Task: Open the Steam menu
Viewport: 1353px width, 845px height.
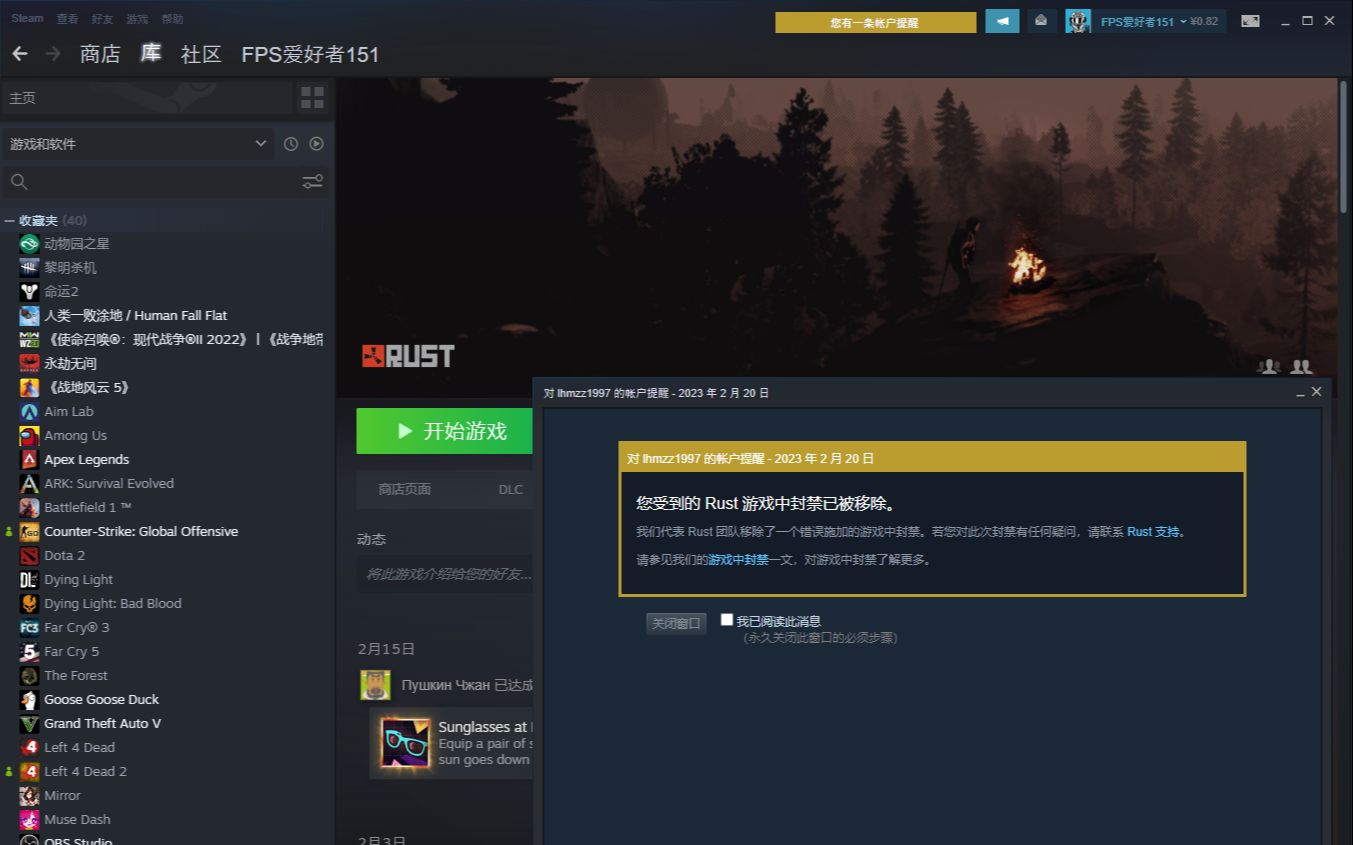Action: pyautogui.click(x=28, y=18)
